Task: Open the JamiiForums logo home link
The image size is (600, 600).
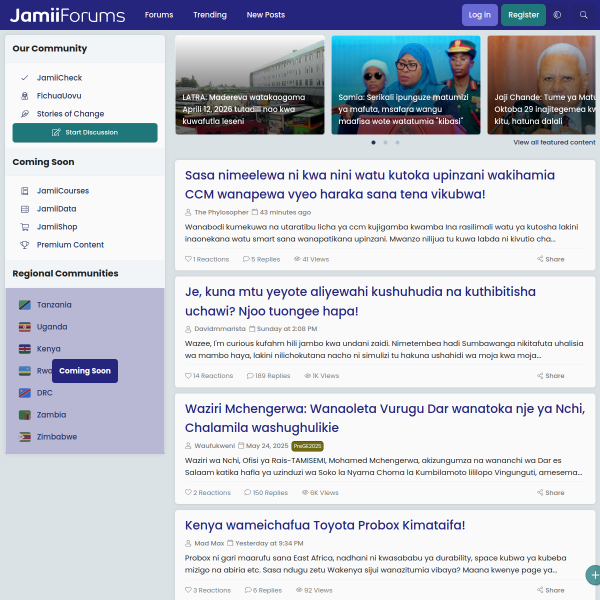Action: point(67,15)
